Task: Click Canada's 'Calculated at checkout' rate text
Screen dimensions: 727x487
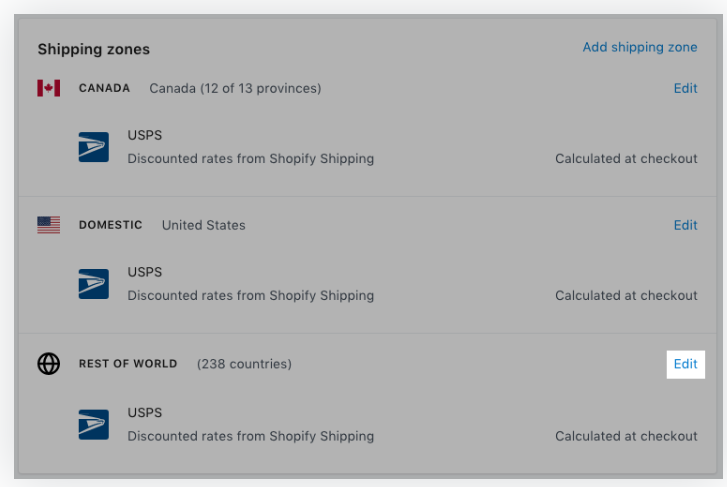Action: coord(626,158)
